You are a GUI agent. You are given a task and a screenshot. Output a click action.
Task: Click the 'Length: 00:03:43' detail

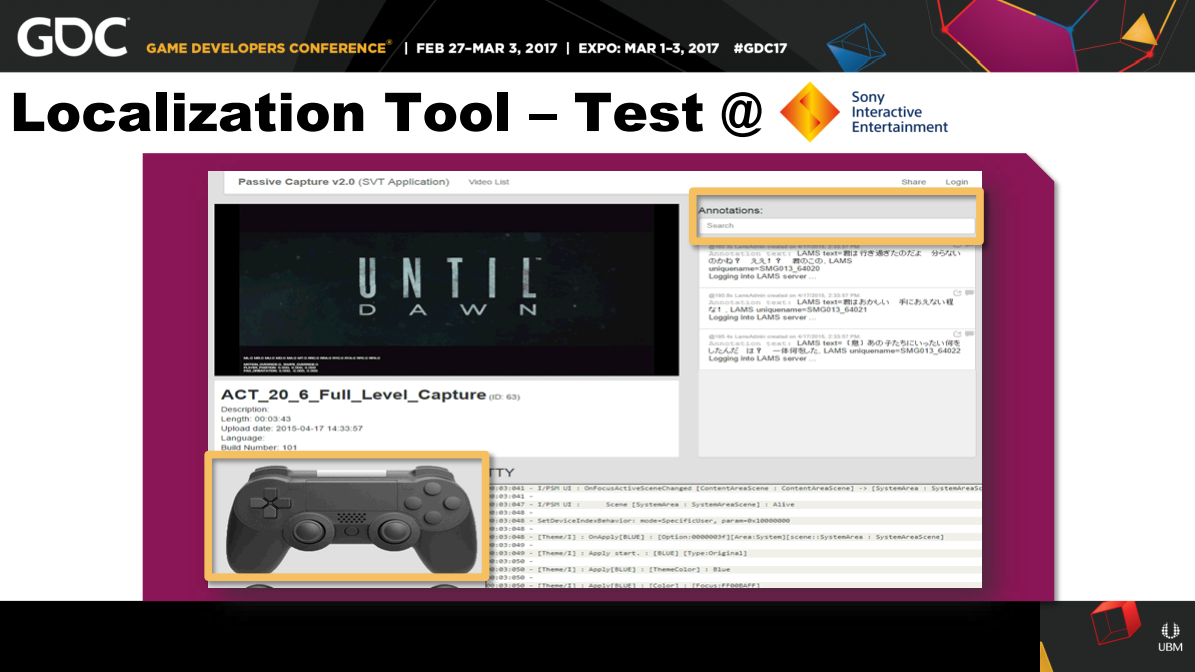(255, 419)
